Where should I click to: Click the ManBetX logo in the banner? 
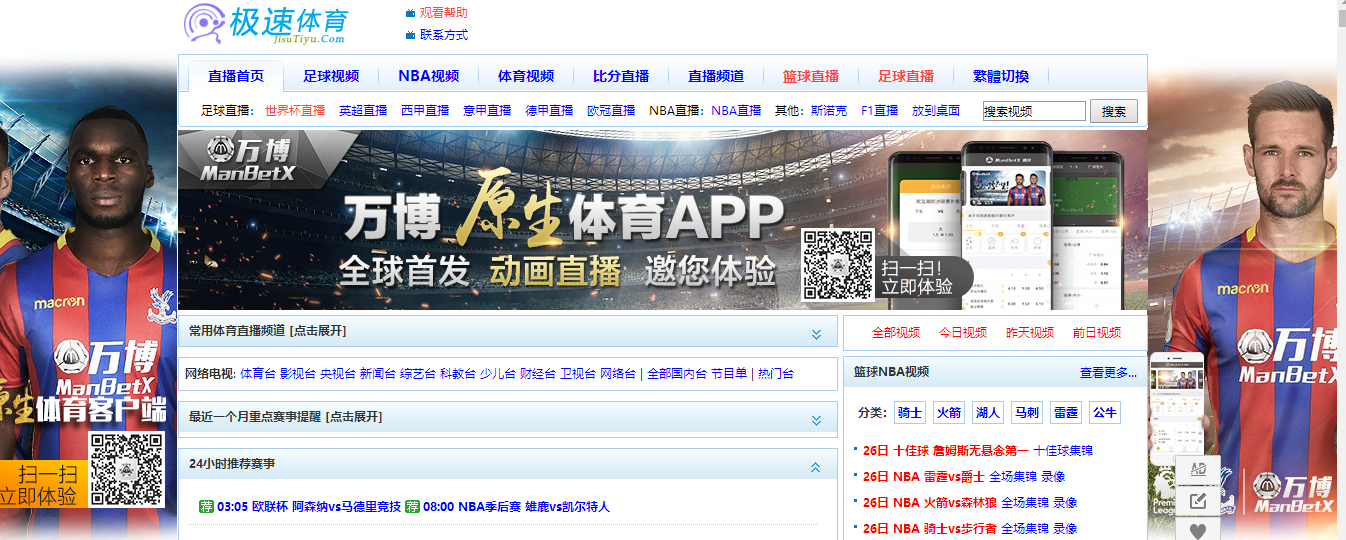point(247,158)
